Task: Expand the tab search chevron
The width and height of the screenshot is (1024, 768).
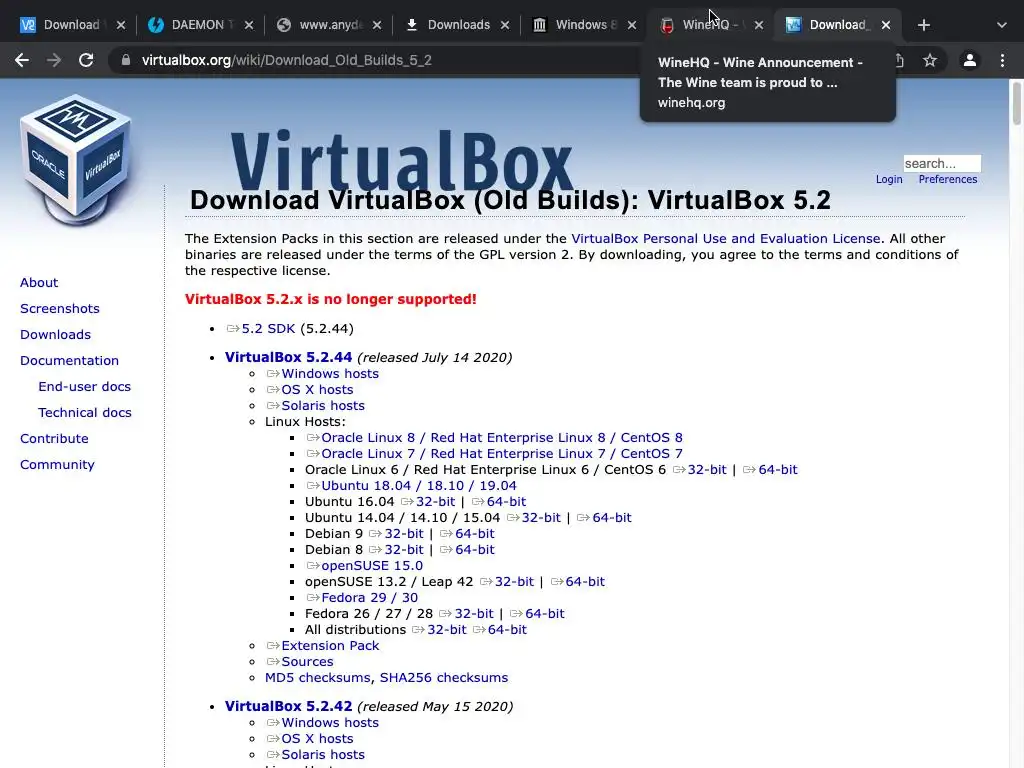Action: pyautogui.click(x=1002, y=25)
